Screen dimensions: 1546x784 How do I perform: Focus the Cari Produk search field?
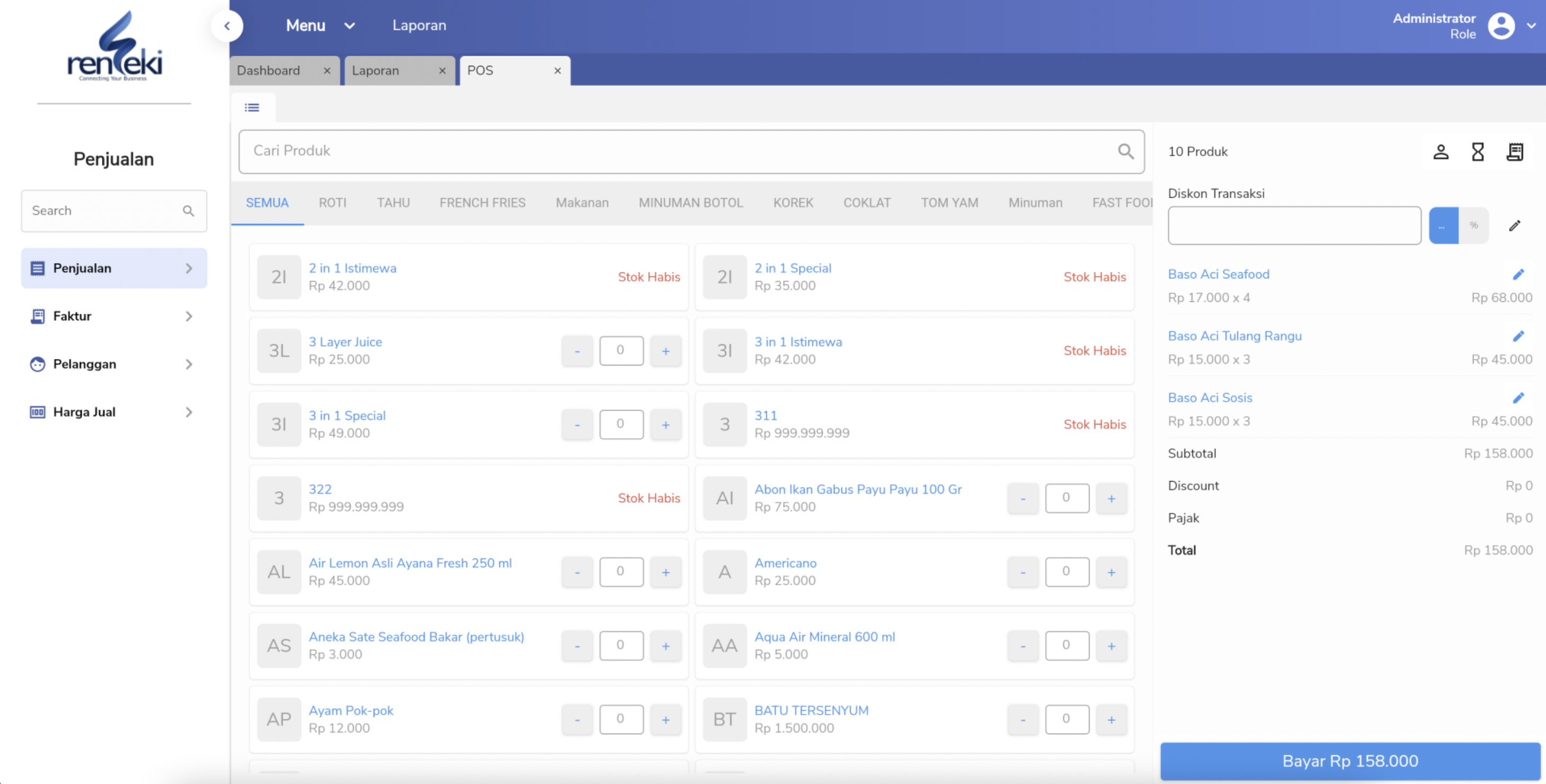(691, 151)
